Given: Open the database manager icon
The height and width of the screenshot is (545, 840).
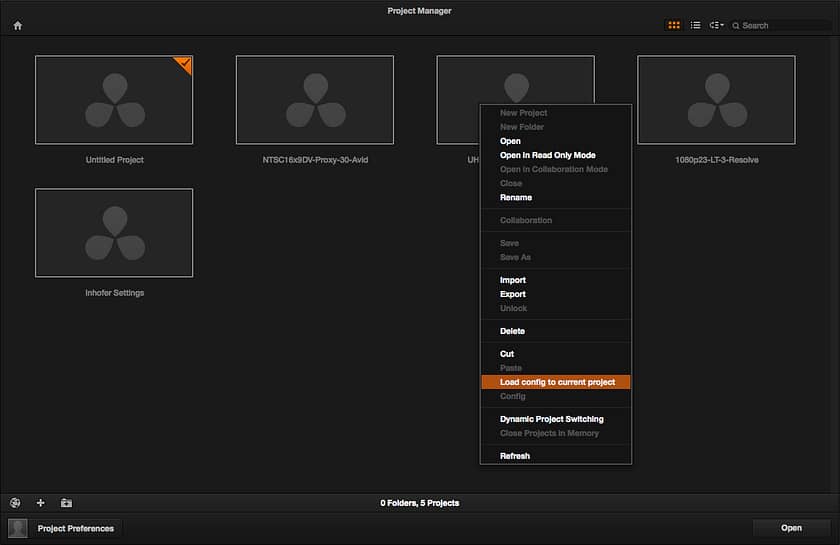Looking at the screenshot, I should [x=15, y=503].
